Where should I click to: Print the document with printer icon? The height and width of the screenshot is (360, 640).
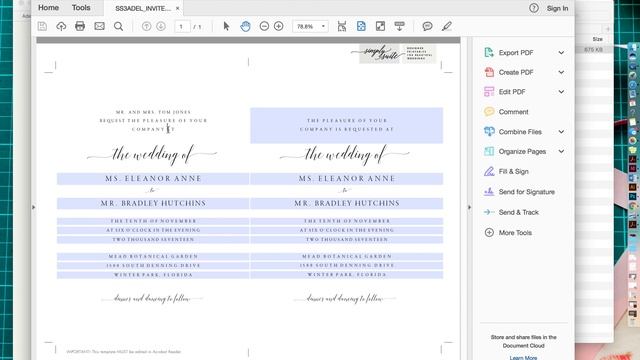tap(80, 27)
